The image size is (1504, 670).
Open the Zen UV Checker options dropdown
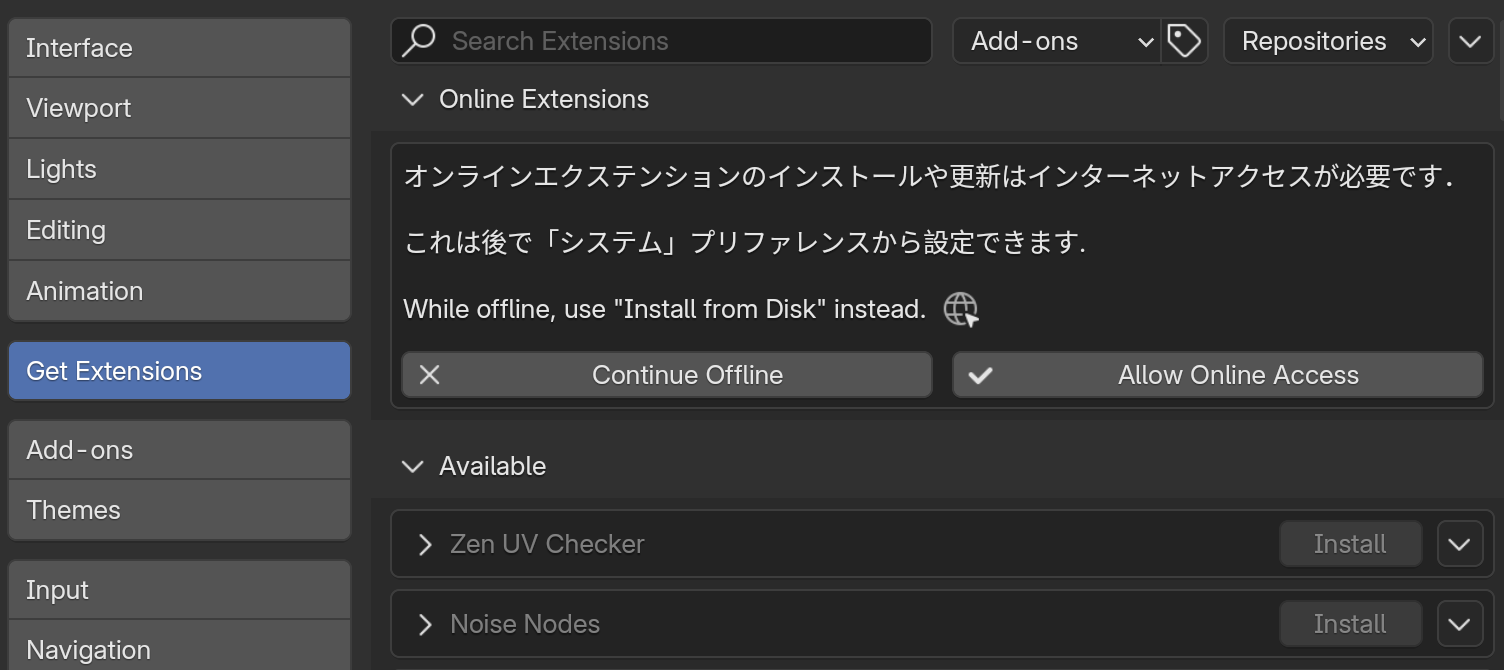[x=1460, y=543]
